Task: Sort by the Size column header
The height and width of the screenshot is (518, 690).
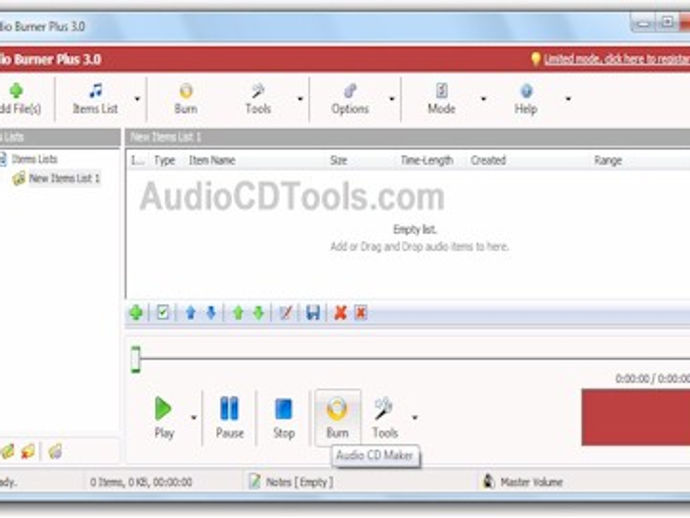Action: point(338,160)
